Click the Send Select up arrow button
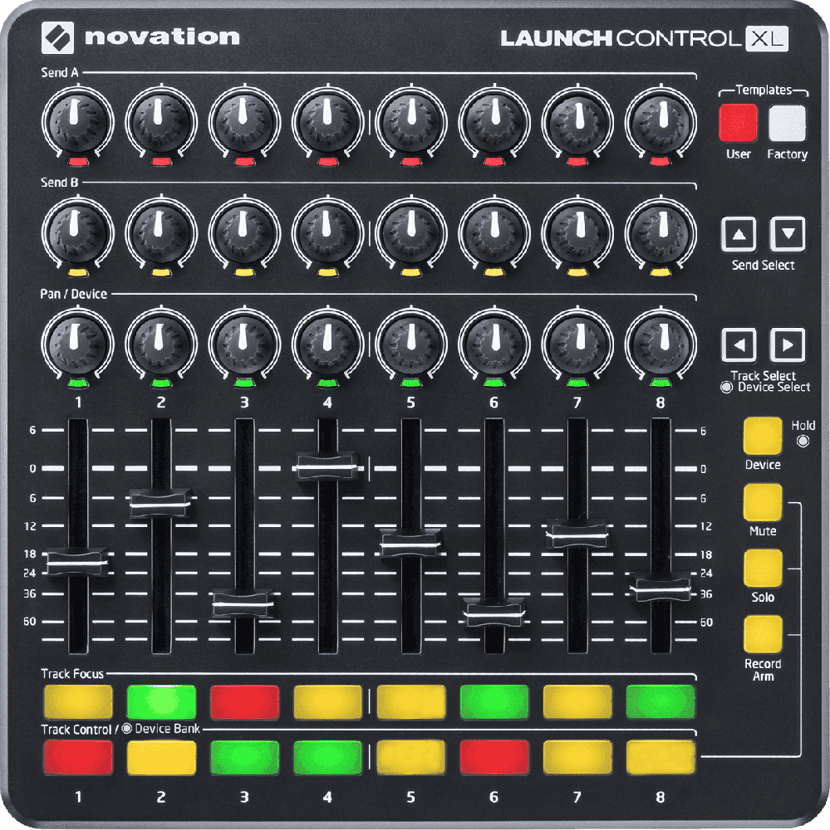 [x=738, y=233]
